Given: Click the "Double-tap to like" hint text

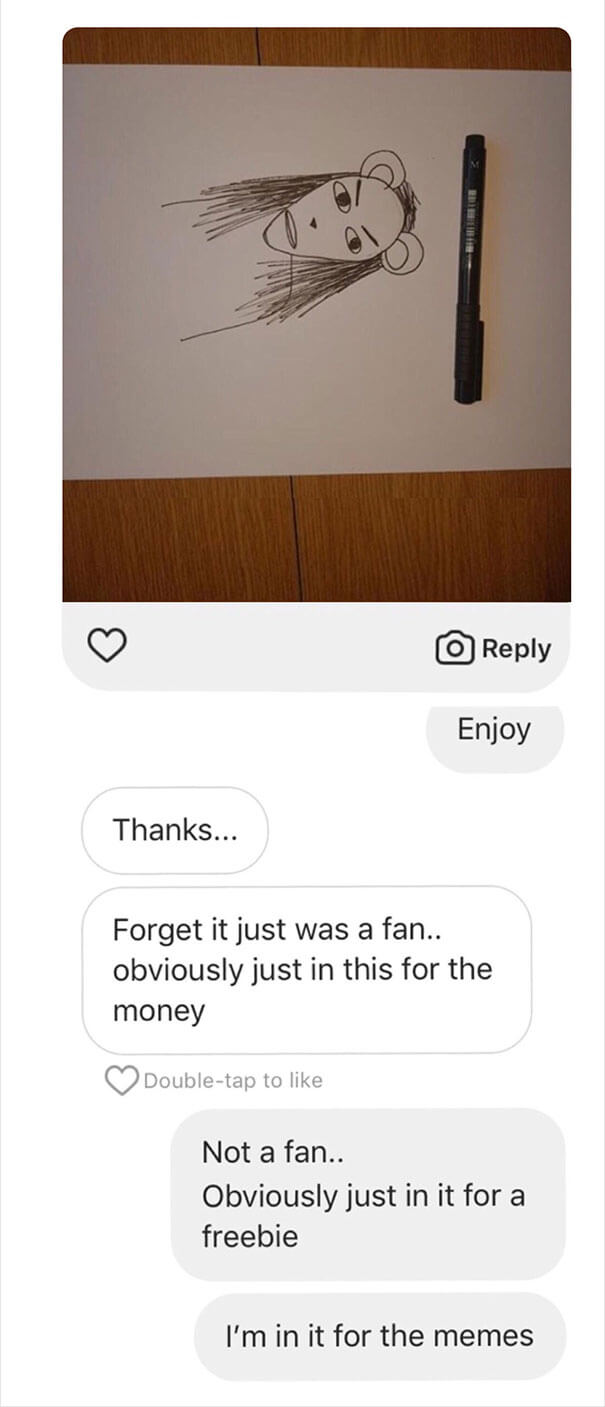Looking at the screenshot, I should click(x=233, y=1080).
